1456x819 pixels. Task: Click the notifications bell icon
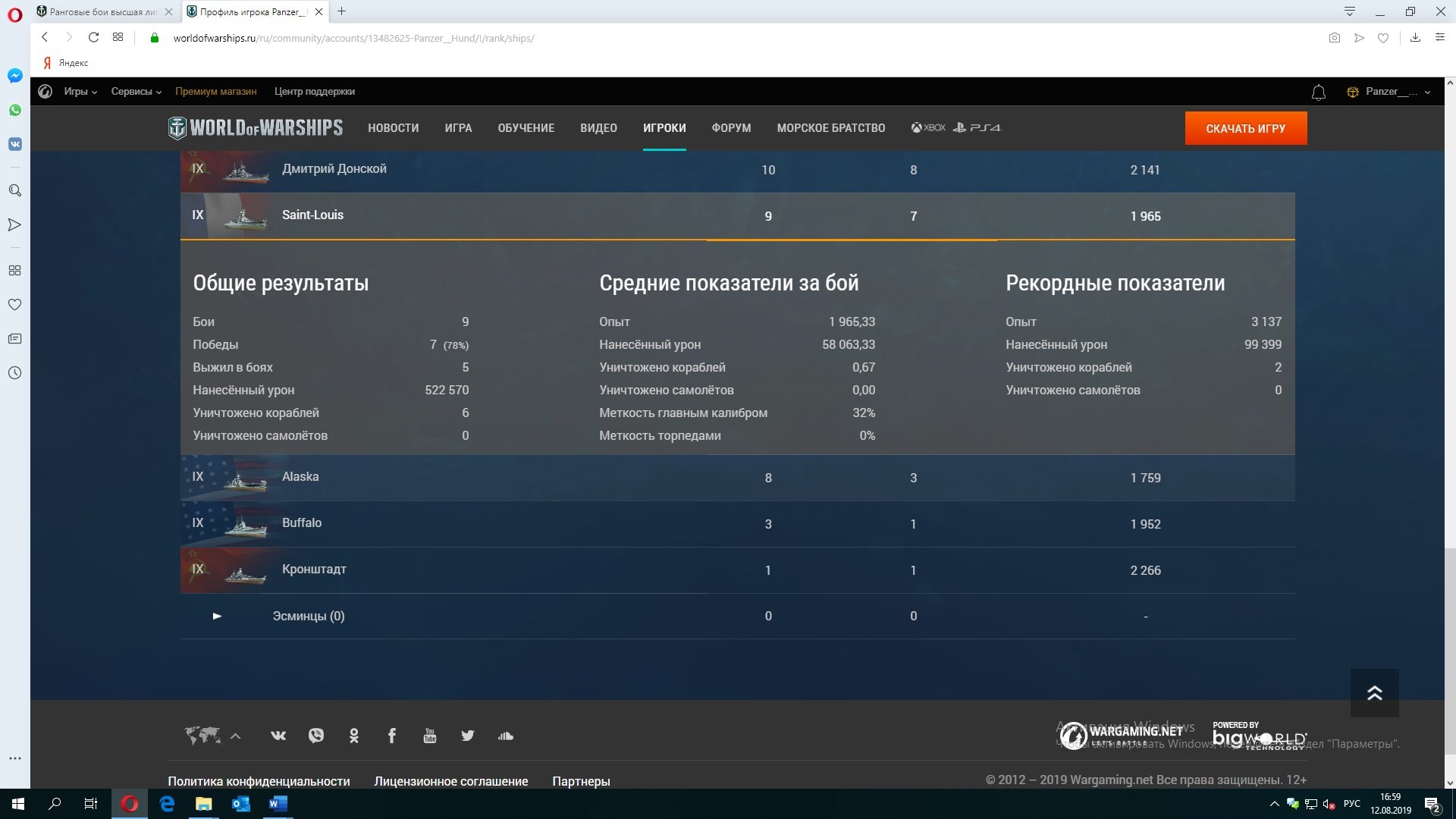click(x=1319, y=93)
